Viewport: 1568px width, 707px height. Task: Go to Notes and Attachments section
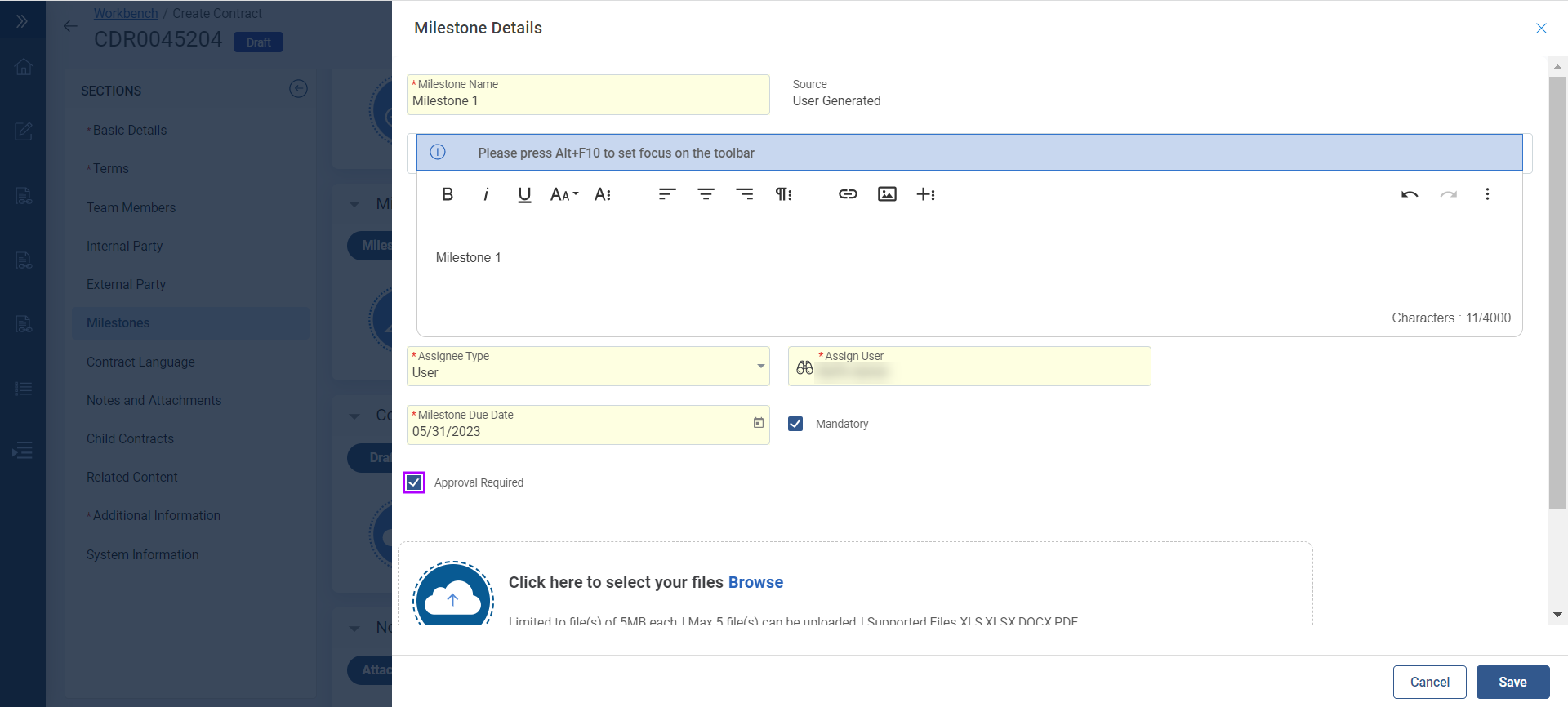(x=154, y=400)
